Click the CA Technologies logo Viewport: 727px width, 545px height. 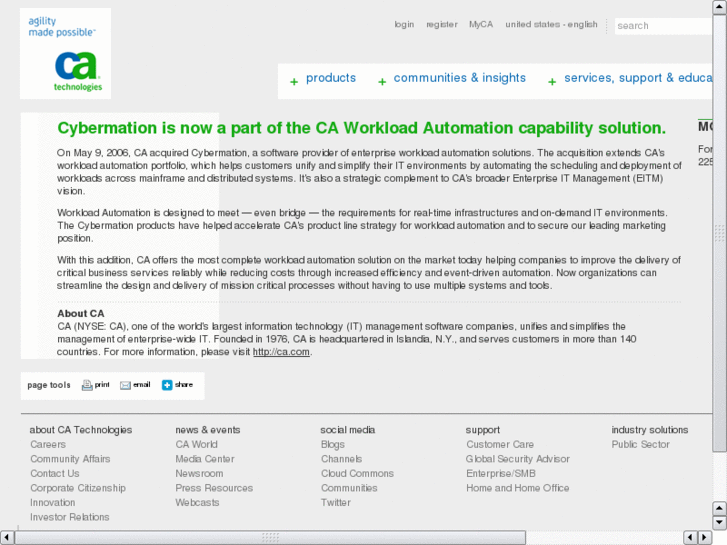(65, 53)
